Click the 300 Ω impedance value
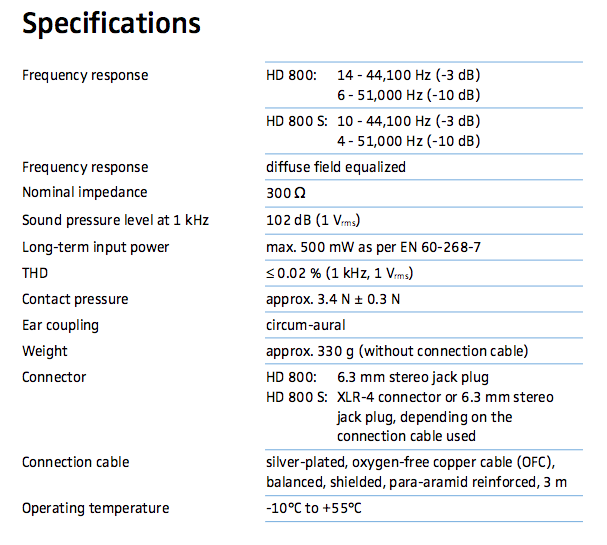The height and width of the screenshot is (545, 607). 280,193
